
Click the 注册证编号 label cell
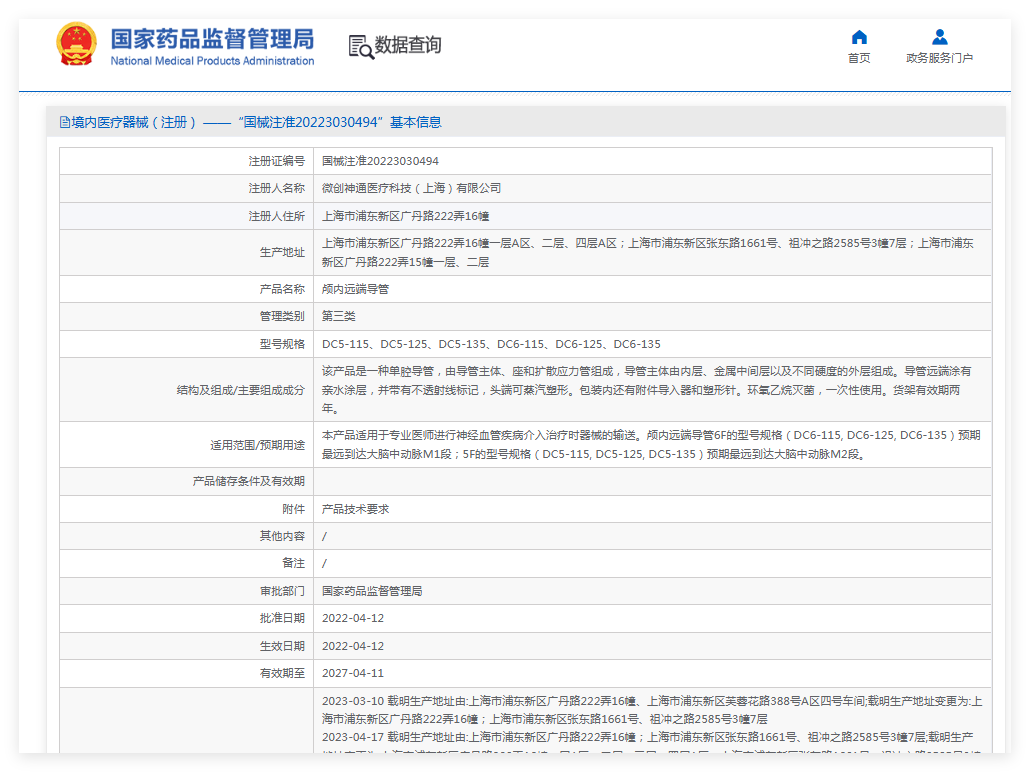point(187,161)
